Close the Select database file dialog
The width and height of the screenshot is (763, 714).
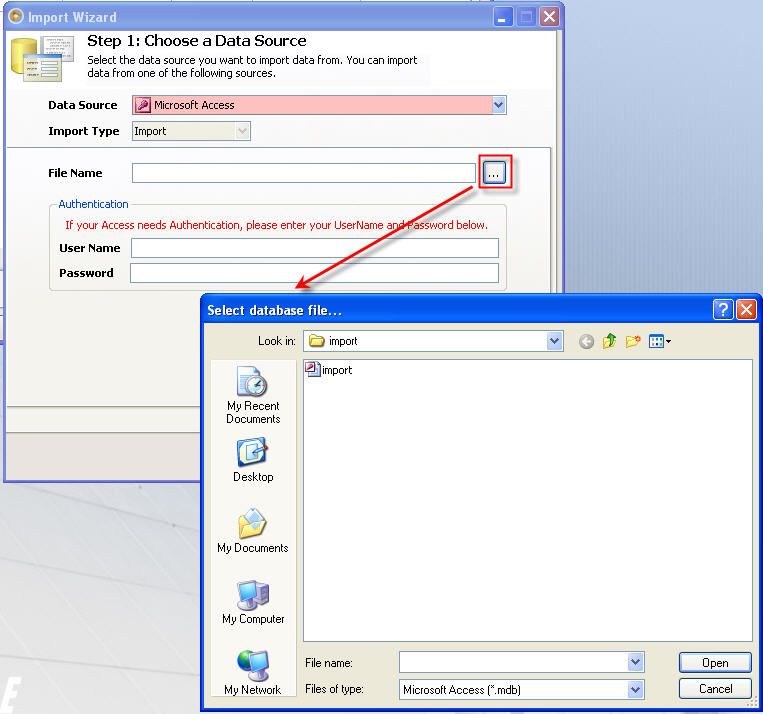746,310
